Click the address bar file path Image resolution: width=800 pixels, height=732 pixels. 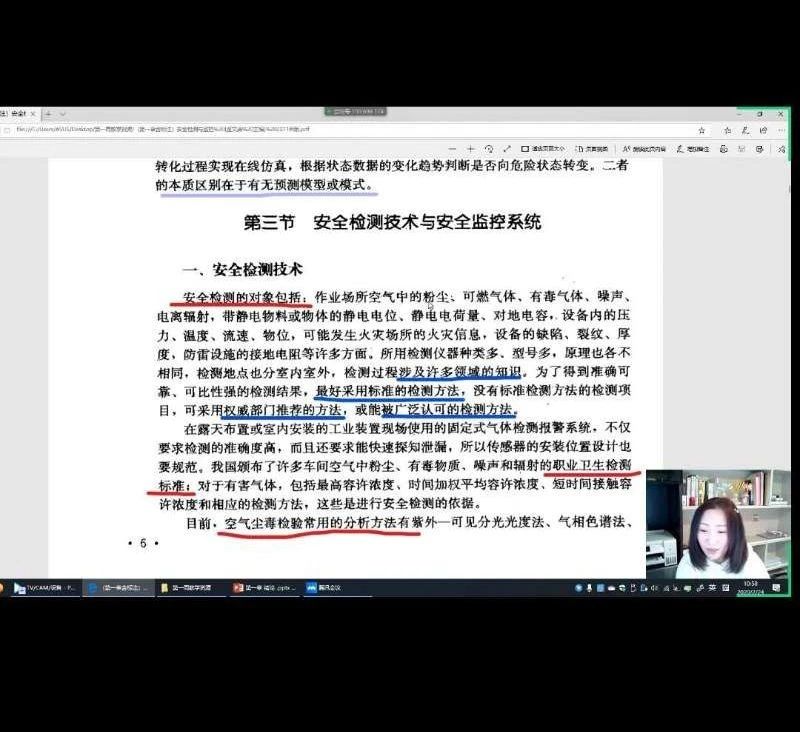click(162, 130)
